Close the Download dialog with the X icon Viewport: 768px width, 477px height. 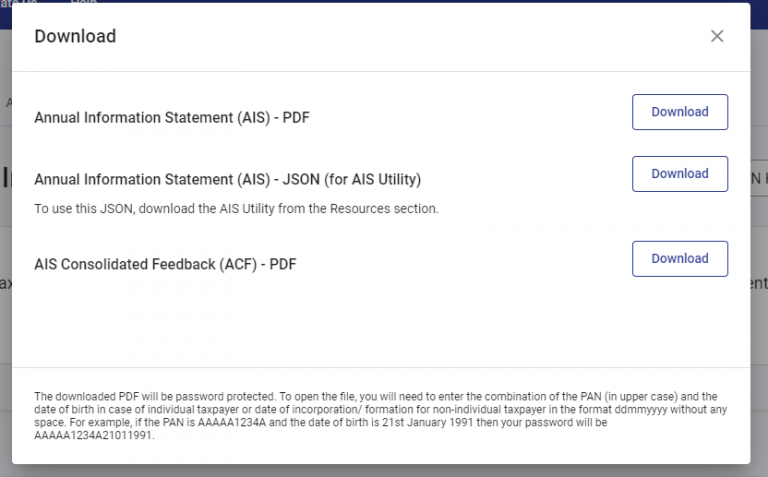coord(717,36)
